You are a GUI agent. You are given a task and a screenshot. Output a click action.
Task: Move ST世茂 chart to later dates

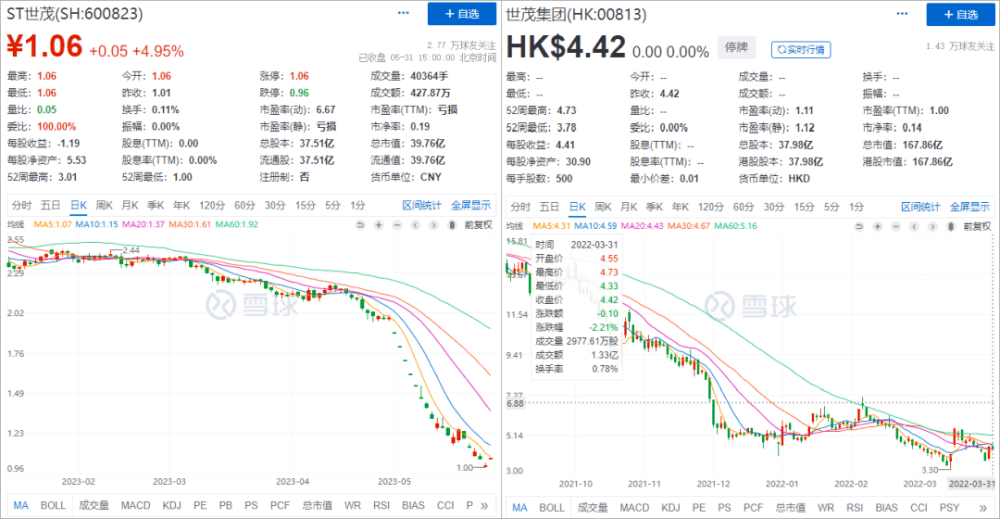tap(434, 225)
